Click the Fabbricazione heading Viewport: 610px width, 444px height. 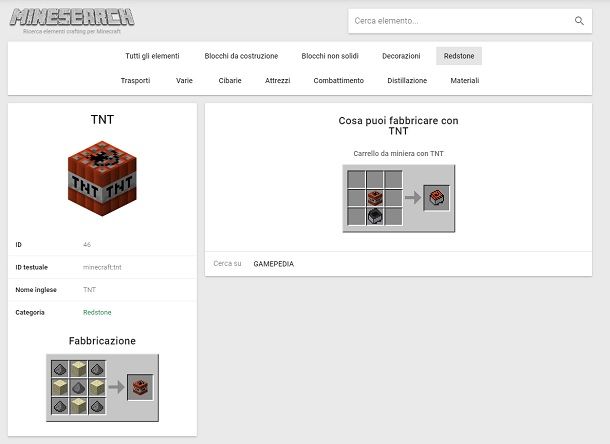click(x=102, y=341)
